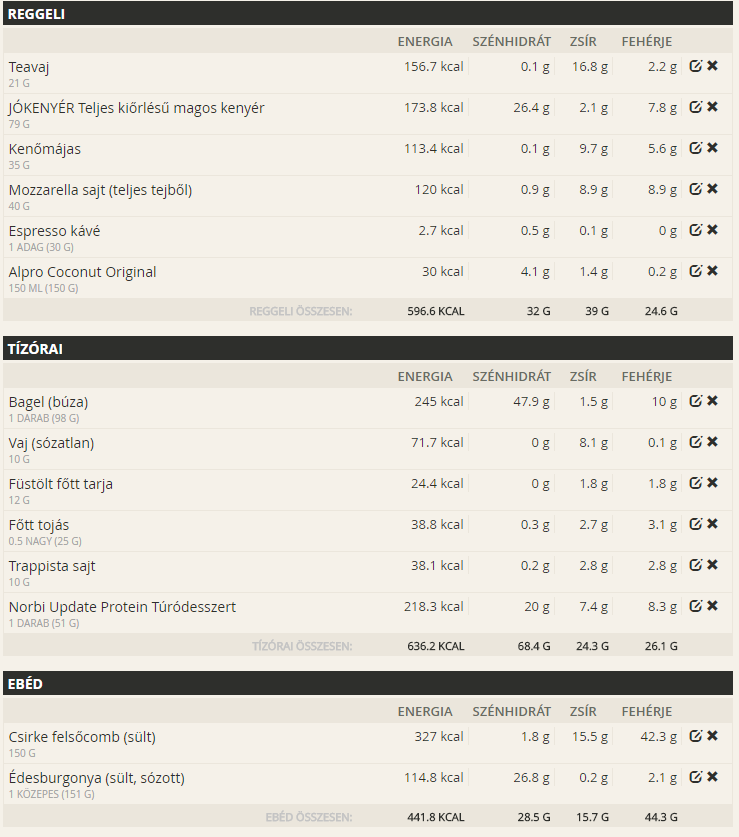Image resolution: width=739 pixels, height=837 pixels.
Task: Edit the Trappista sajt entry
Action: pos(695,565)
